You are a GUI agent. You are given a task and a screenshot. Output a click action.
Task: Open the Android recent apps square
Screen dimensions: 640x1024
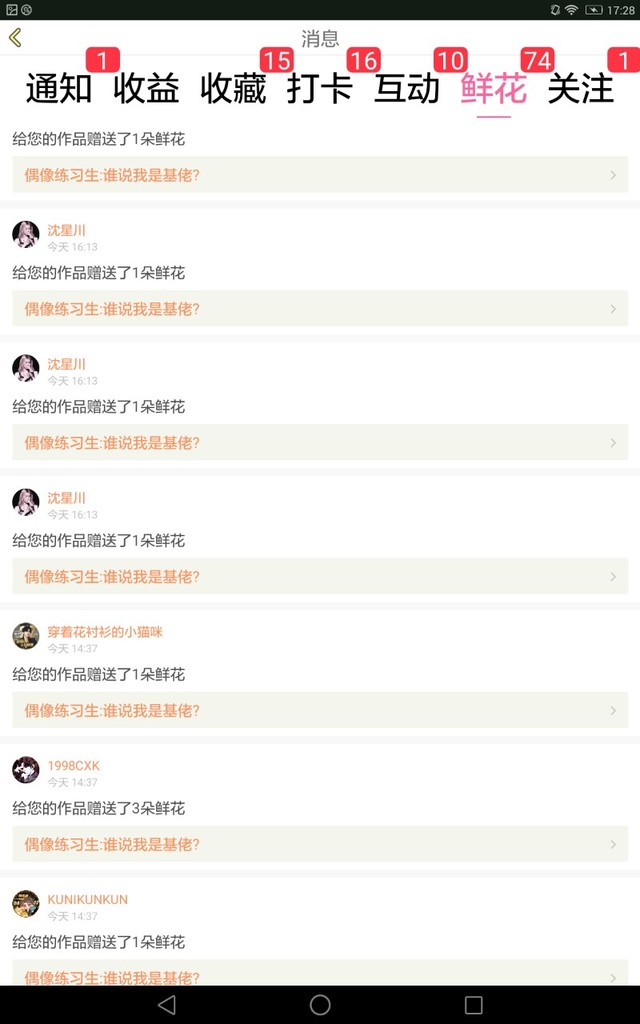tap(474, 1005)
